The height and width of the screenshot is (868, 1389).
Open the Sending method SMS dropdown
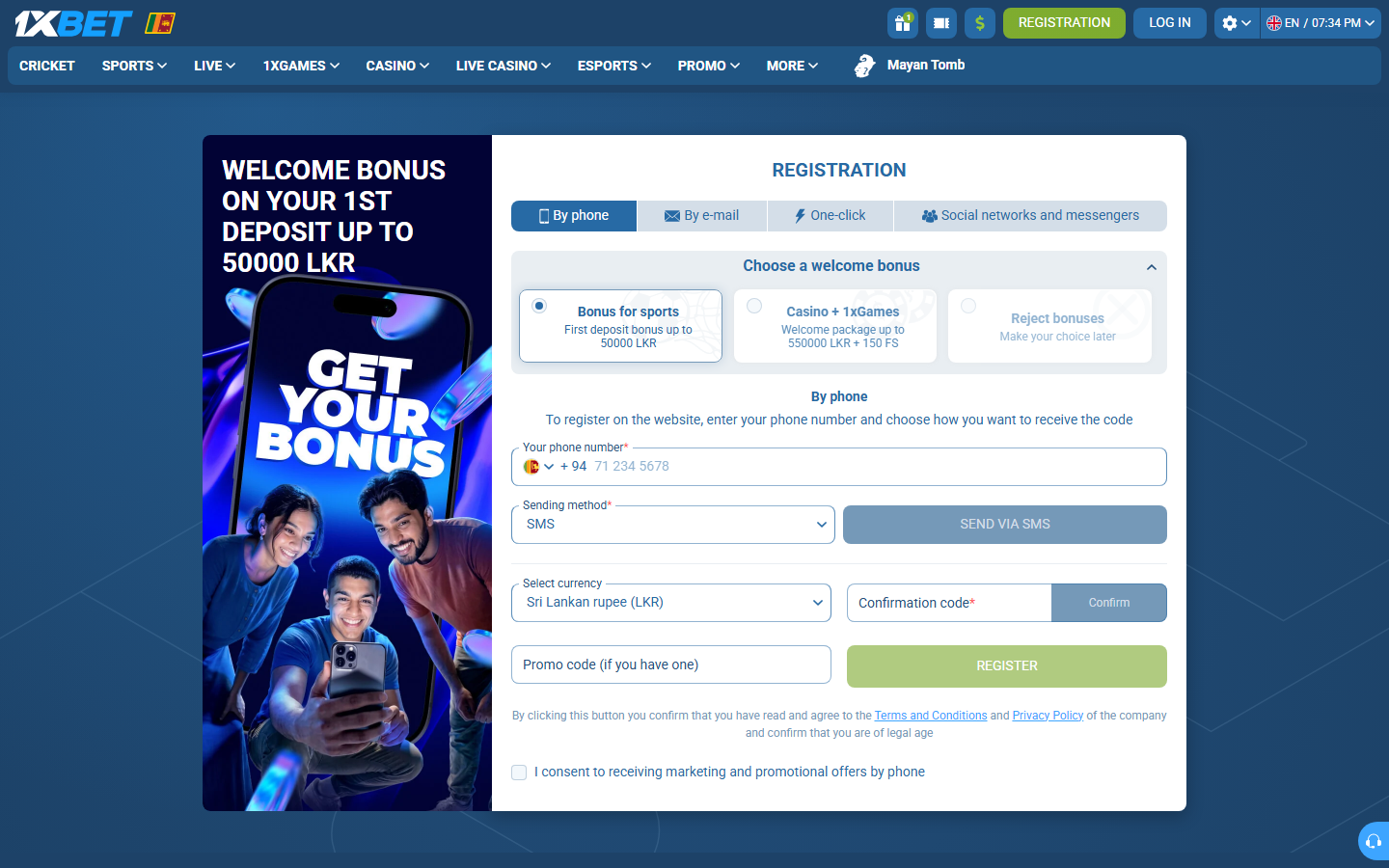(673, 525)
